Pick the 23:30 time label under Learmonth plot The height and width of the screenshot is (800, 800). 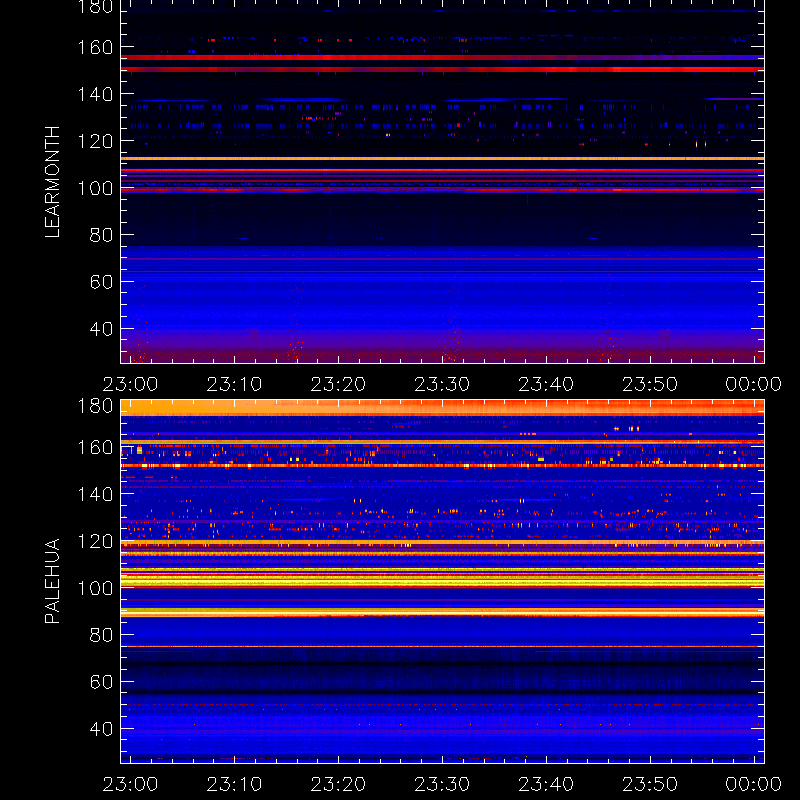(x=442, y=384)
